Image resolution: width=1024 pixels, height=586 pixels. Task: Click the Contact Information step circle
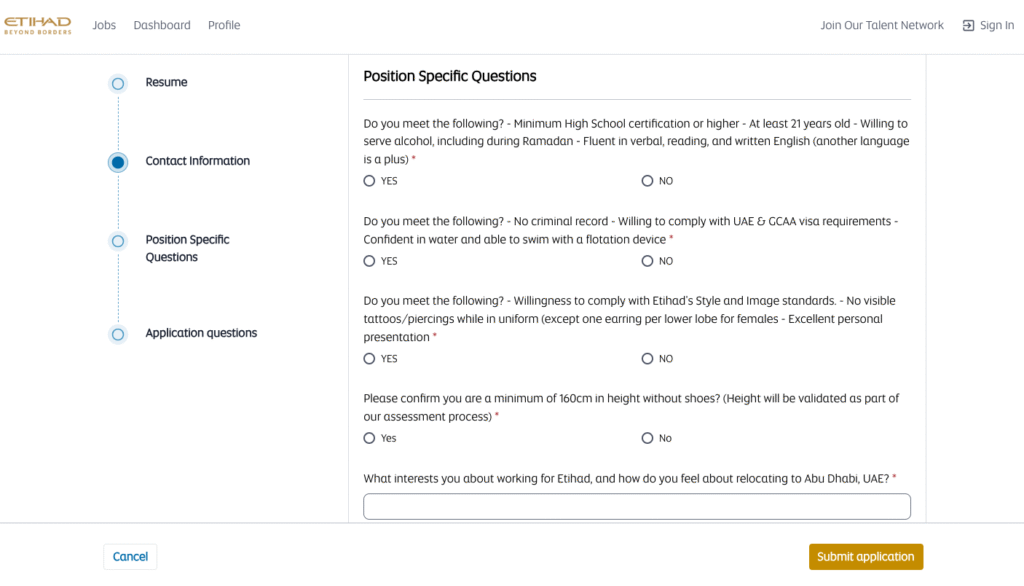coord(118,162)
